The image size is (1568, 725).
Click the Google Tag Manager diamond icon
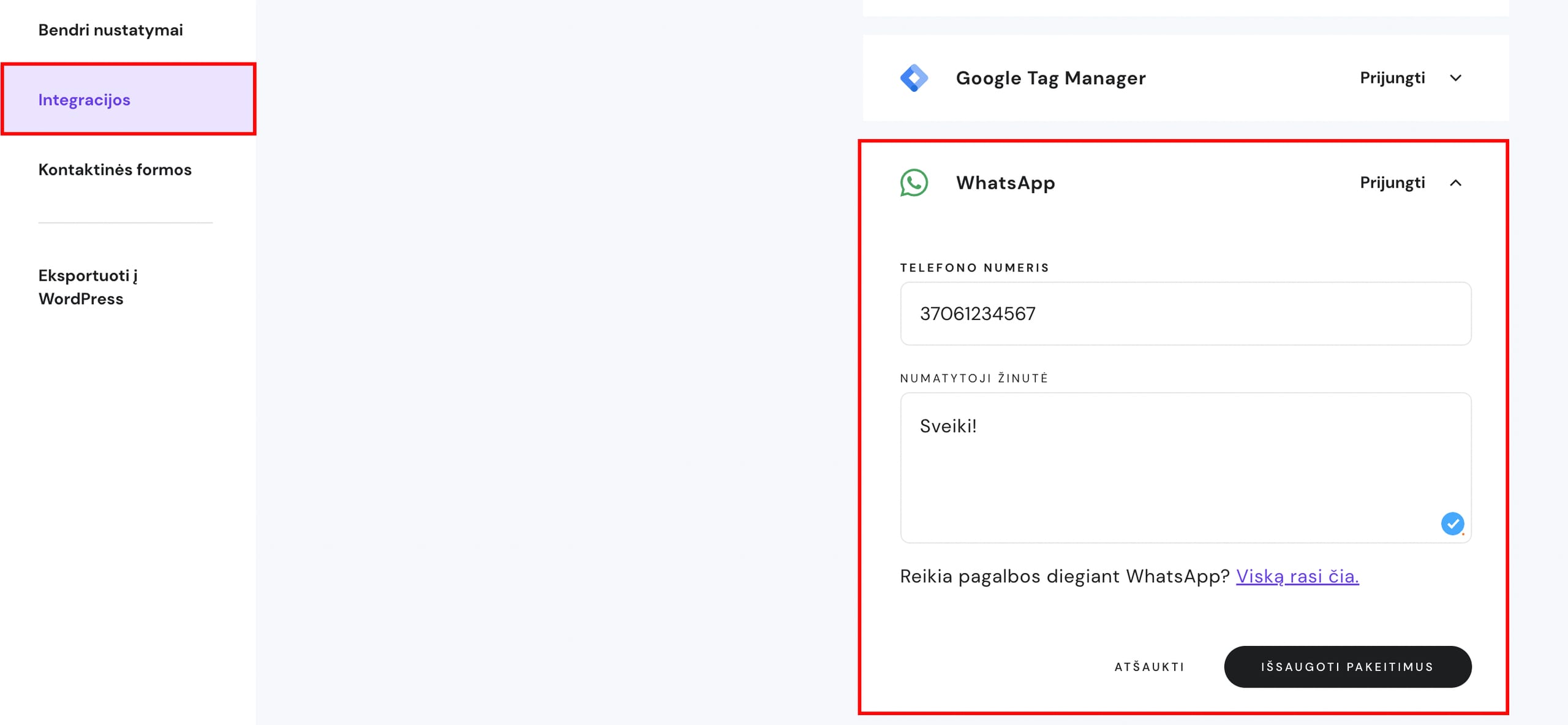coord(914,78)
